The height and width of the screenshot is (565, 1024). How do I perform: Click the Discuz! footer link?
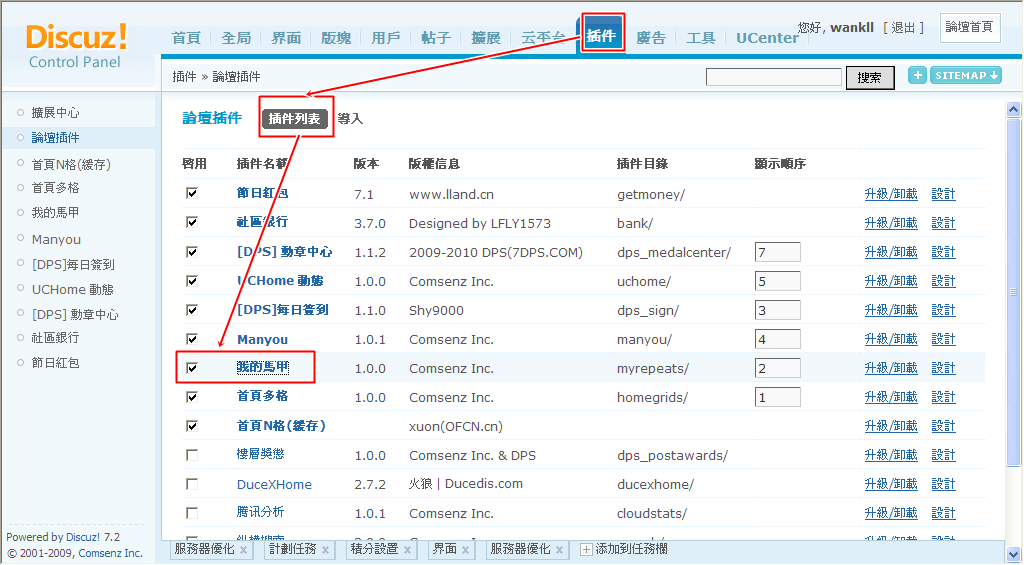[x=84, y=537]
